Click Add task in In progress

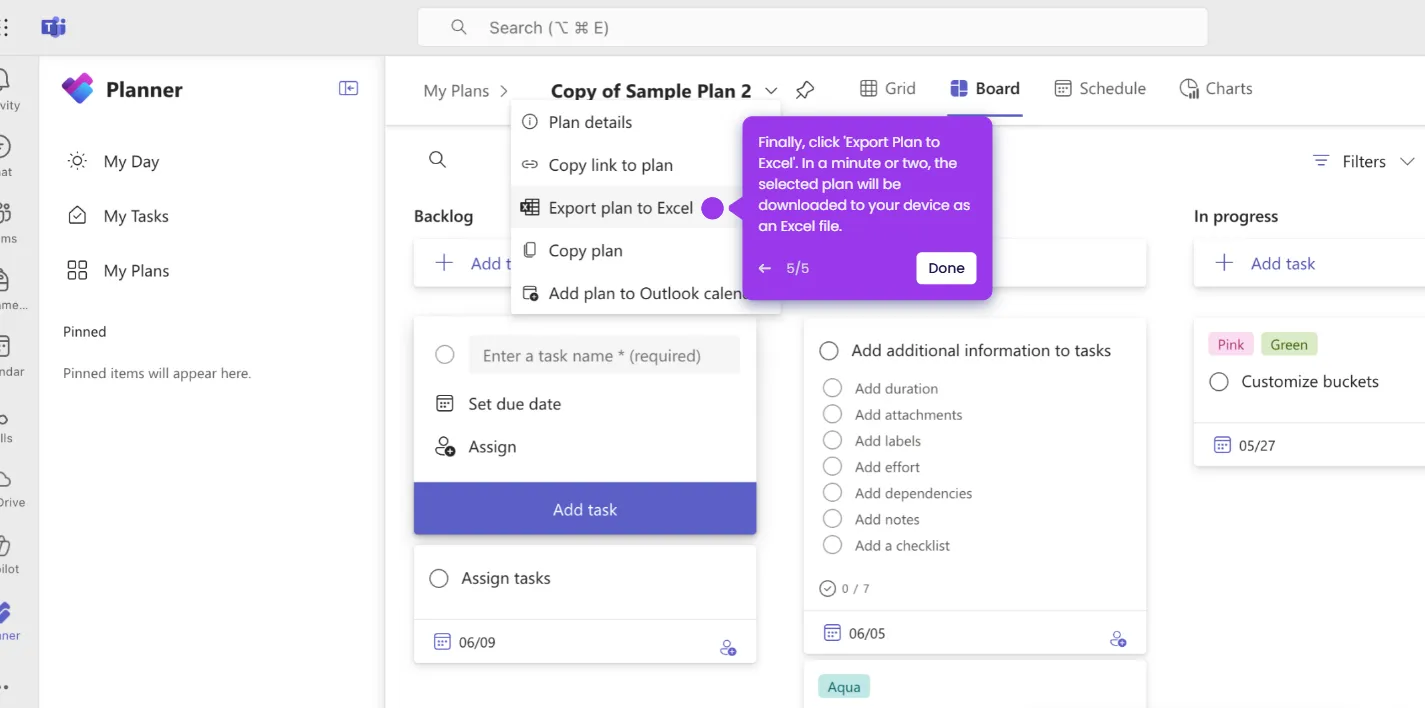1283,263
